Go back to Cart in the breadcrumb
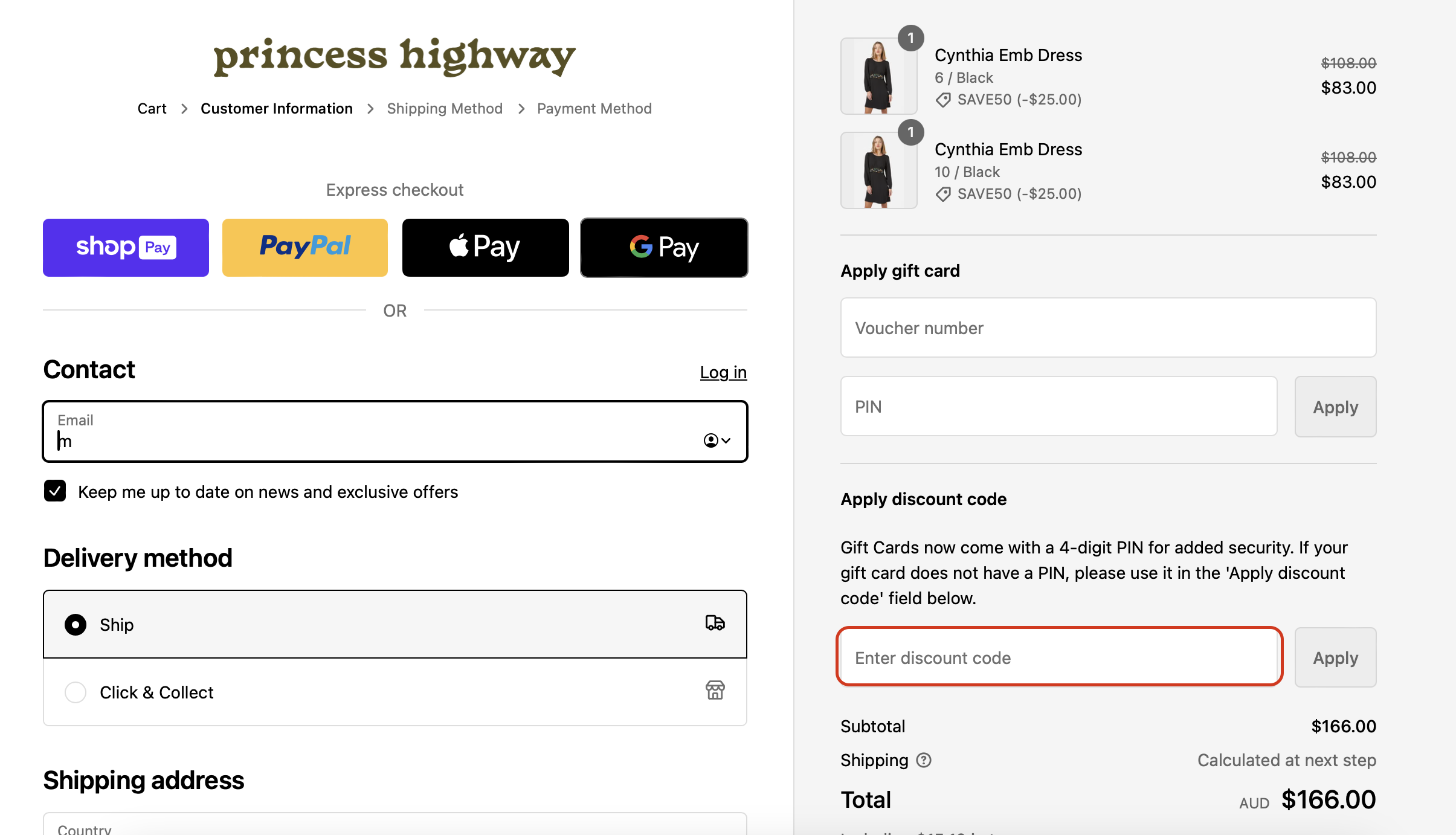Screen dimensions: 1456x835 click(152, 108)
